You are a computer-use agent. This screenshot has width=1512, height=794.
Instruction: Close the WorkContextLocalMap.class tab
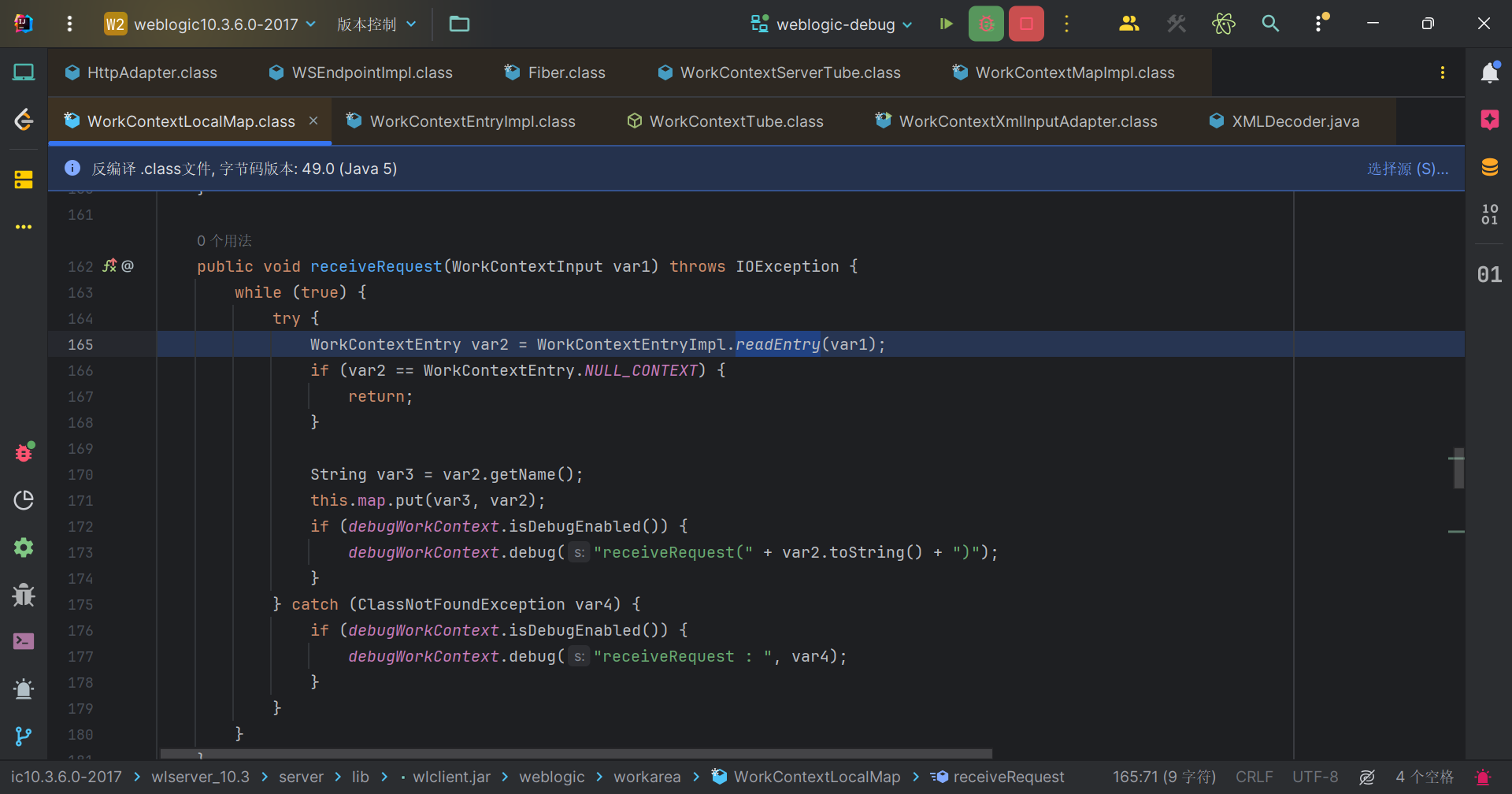pos(313,121)
